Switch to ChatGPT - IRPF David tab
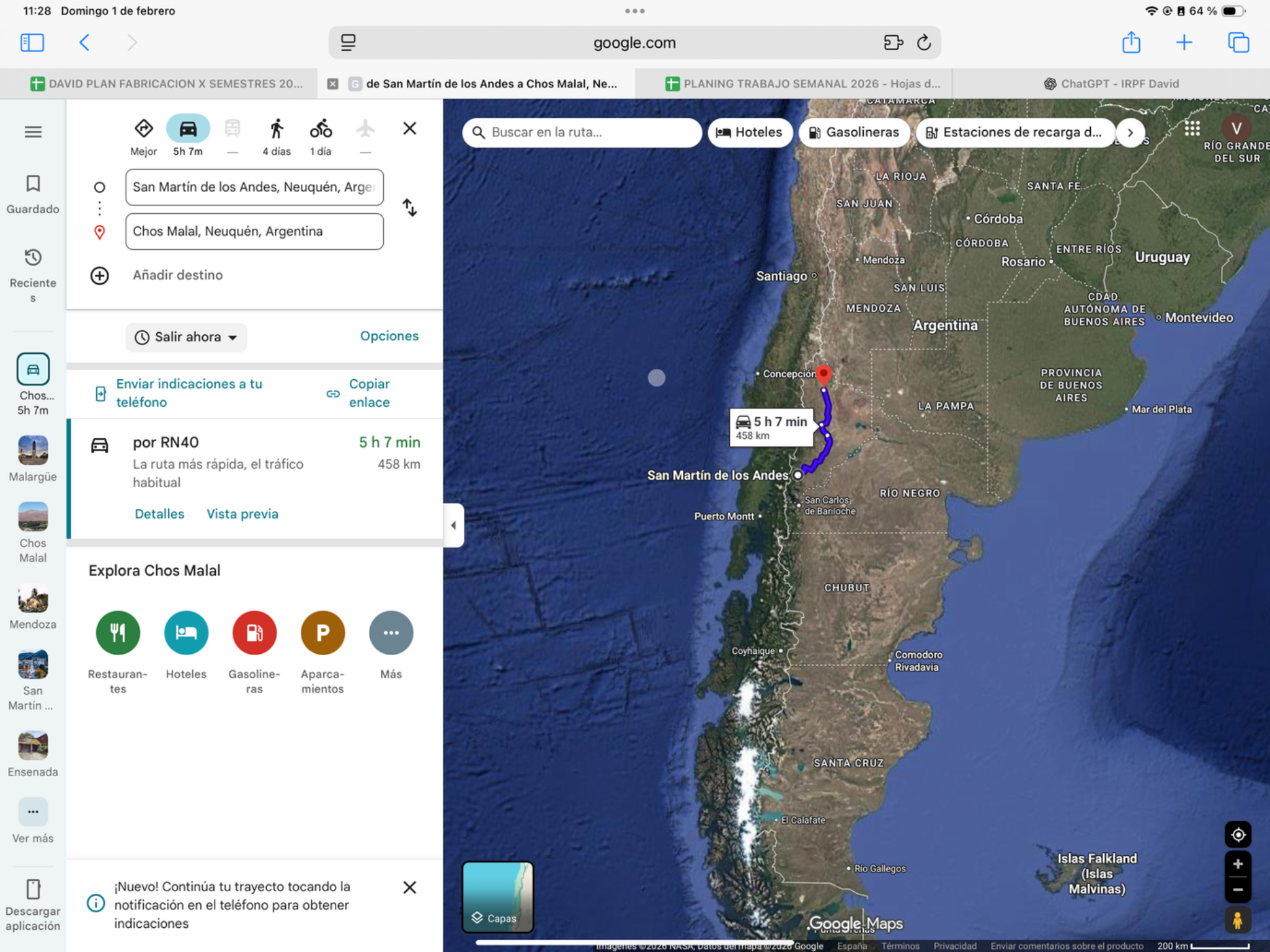The width and height of the screenshot is (1270, 952). click(1111, 84)
